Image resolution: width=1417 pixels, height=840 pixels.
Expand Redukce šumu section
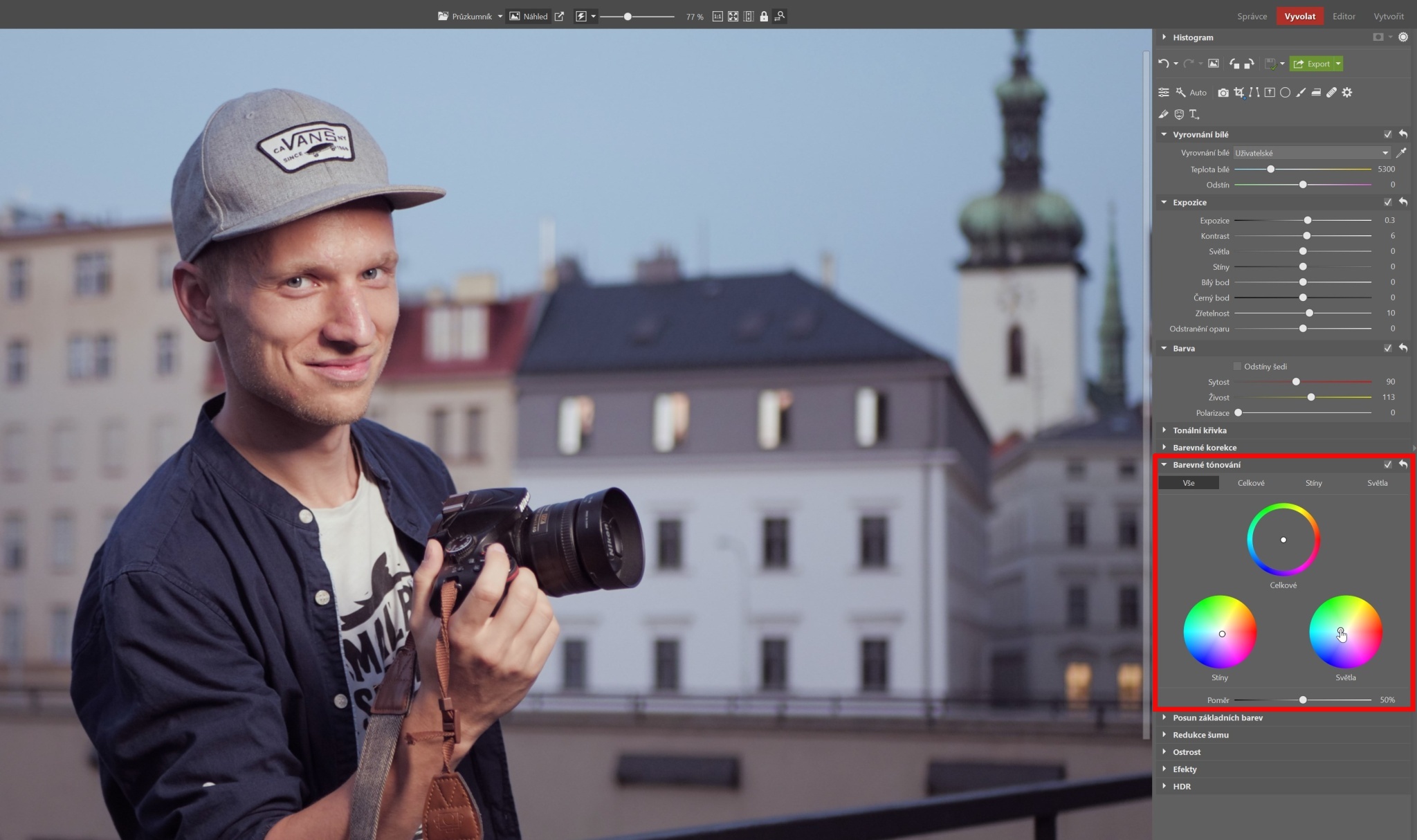click(1164, 734)
